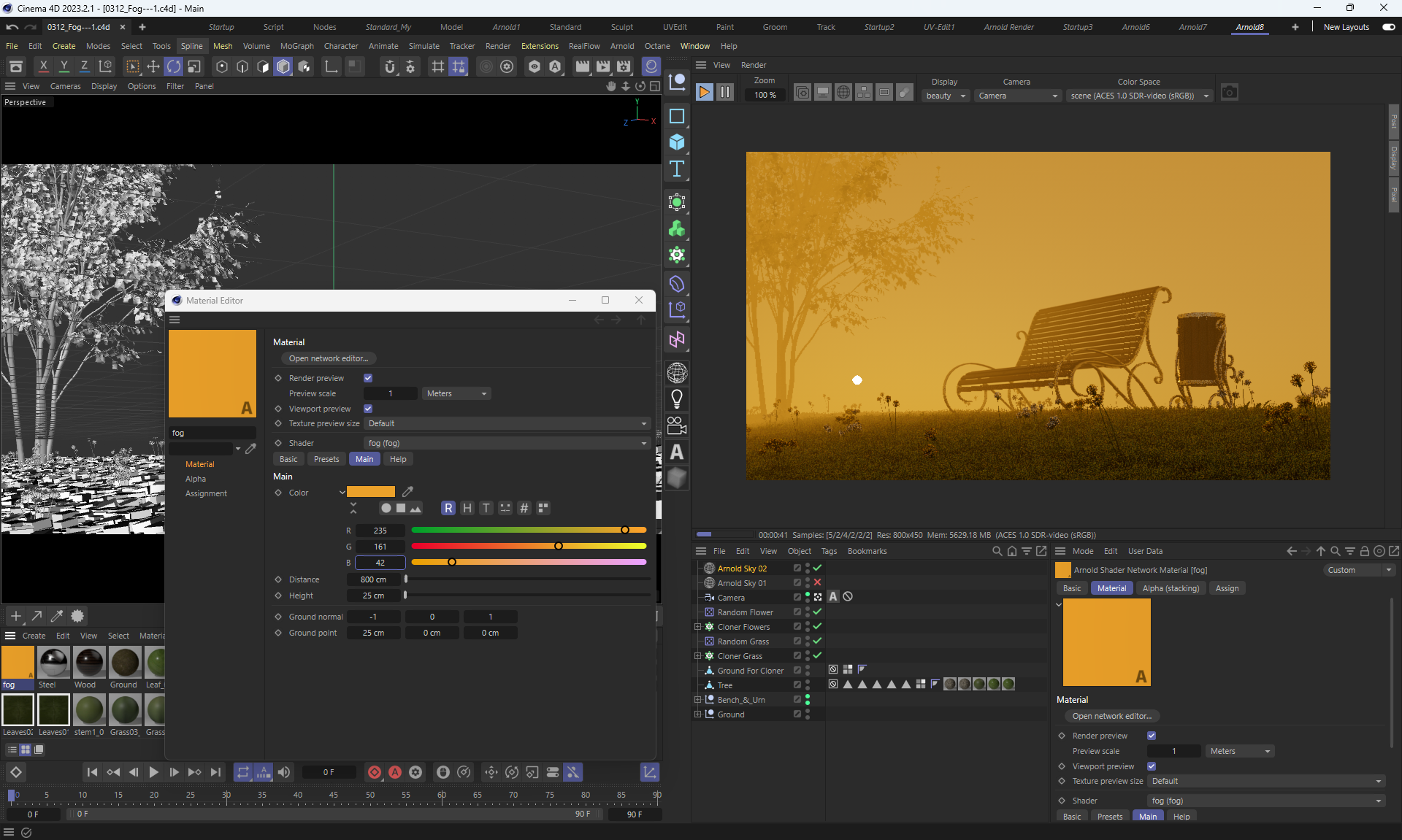This screenshot has width=1402, height=840.
Task: Select the Text spline tool icon
Action: pos(677,169)
